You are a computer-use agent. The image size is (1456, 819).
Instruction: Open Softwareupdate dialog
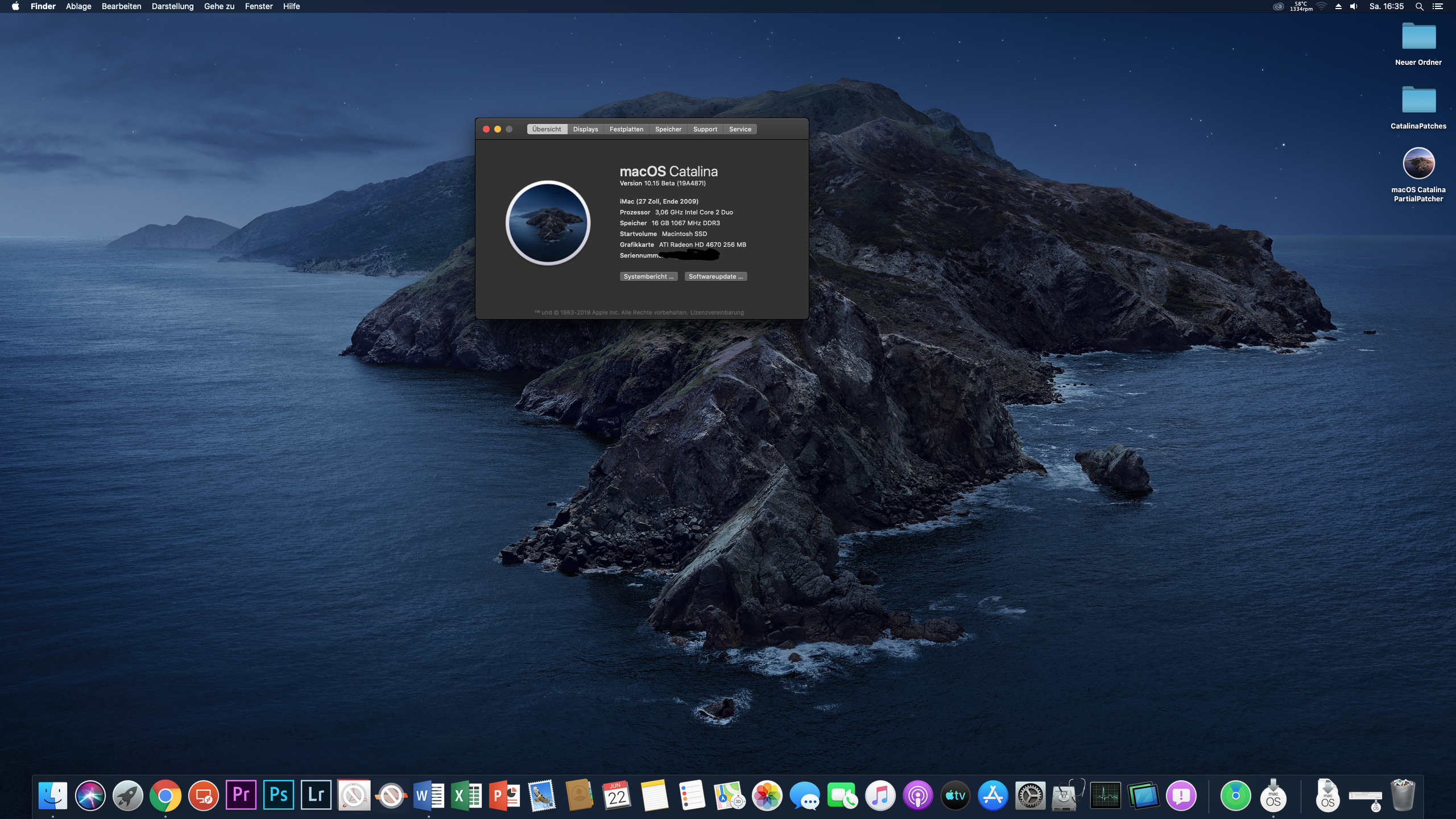pyautogui.click(x=715, y=276)
